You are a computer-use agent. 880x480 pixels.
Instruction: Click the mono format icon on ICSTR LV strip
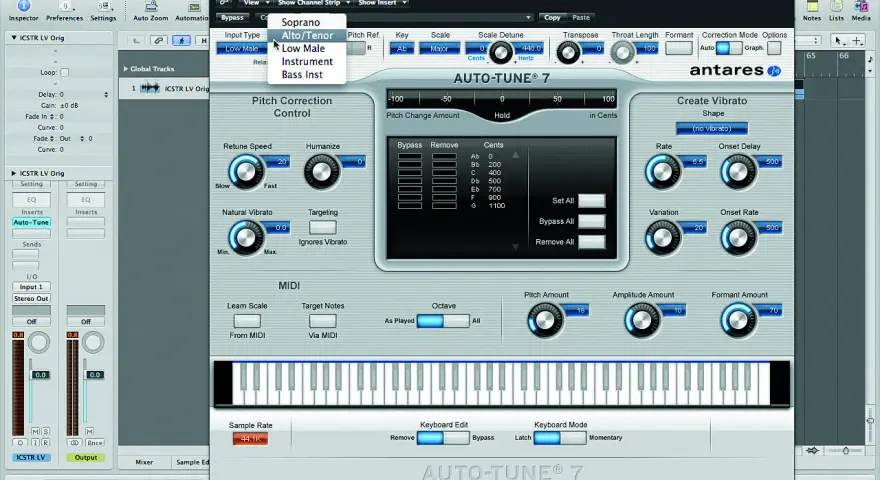coord(21,442)
